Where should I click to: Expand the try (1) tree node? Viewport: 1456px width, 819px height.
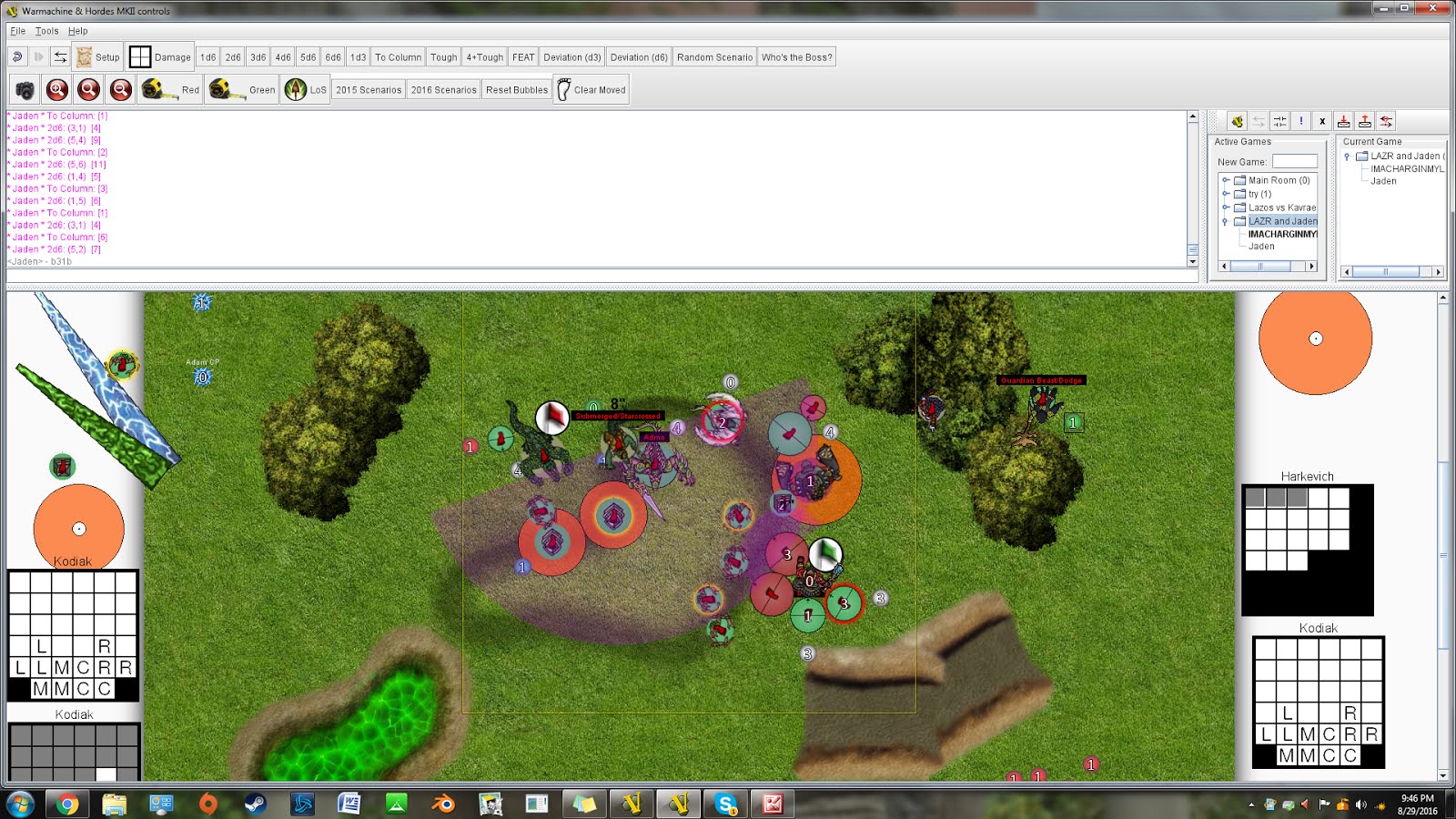(x=1226, y=194)
